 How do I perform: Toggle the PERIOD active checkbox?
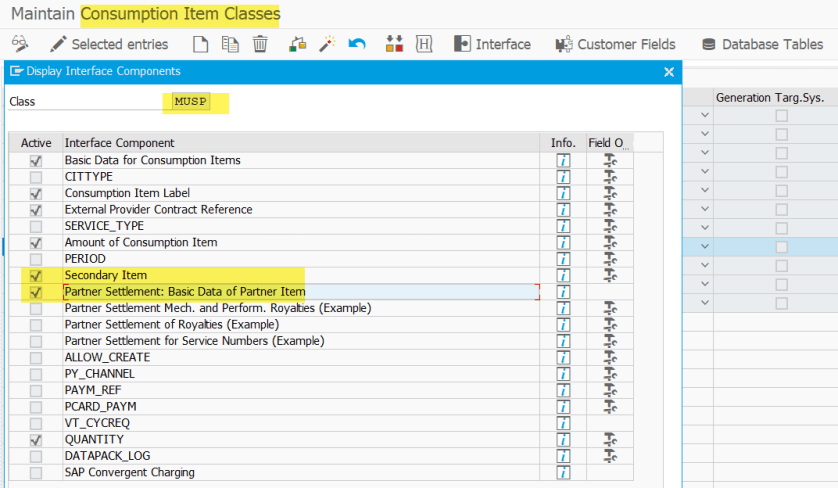(x=36, y=259)
